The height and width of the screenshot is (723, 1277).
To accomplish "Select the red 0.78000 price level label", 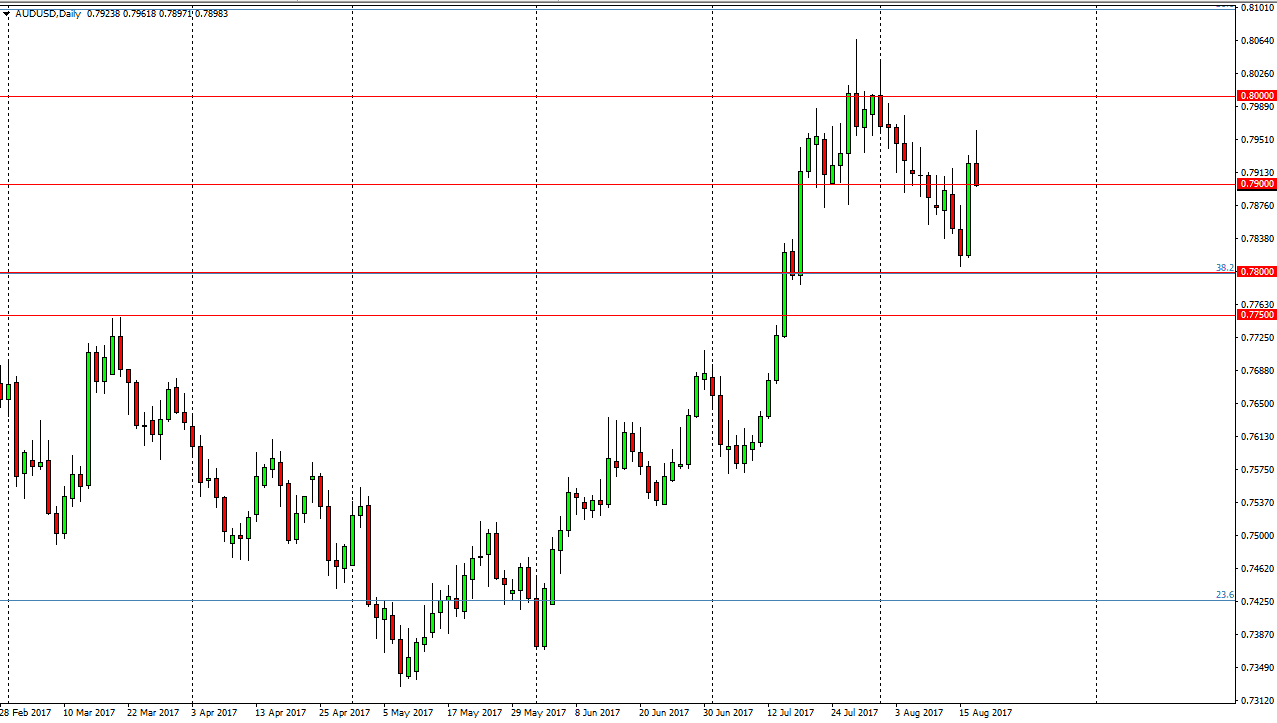I will [x=1256, y=272].
